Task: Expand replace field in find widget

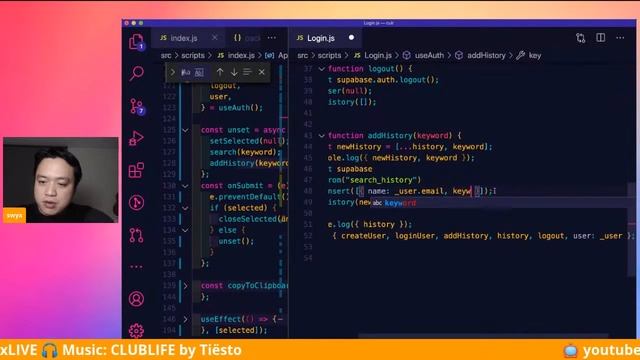Action: pos(172,72)
